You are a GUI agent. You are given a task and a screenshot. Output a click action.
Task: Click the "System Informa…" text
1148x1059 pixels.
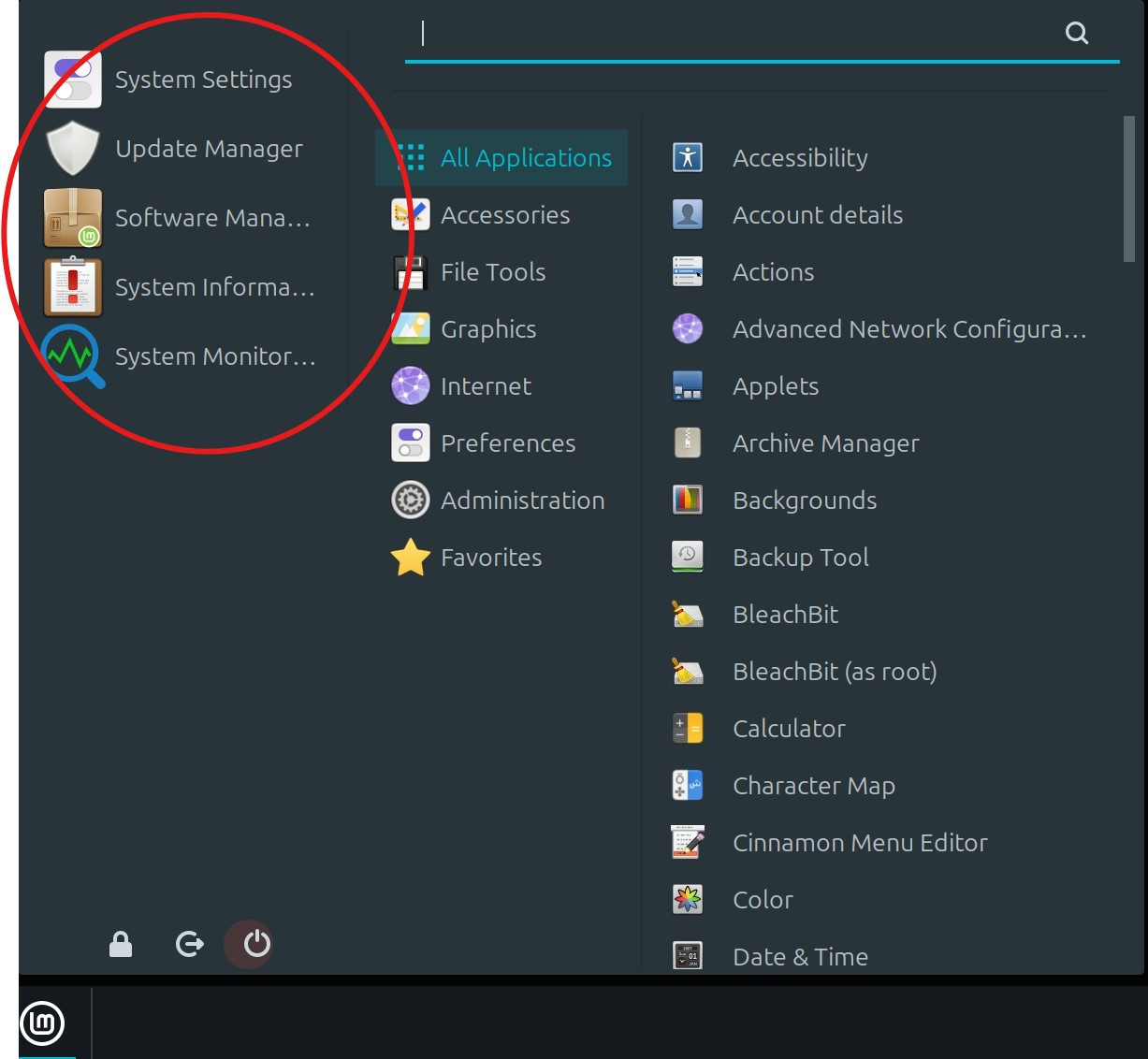point(215,287)
